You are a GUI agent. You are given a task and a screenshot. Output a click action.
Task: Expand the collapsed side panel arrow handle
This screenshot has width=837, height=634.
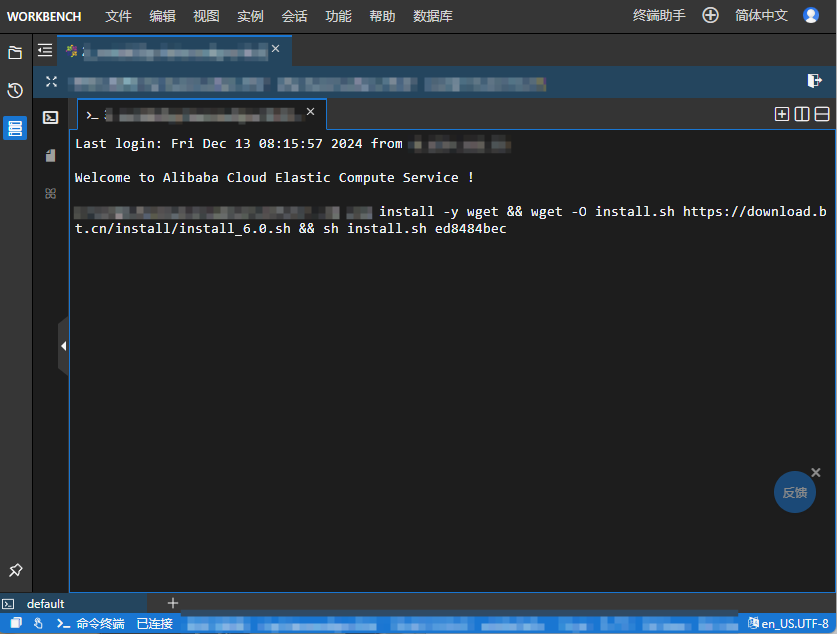click(63, 346)
